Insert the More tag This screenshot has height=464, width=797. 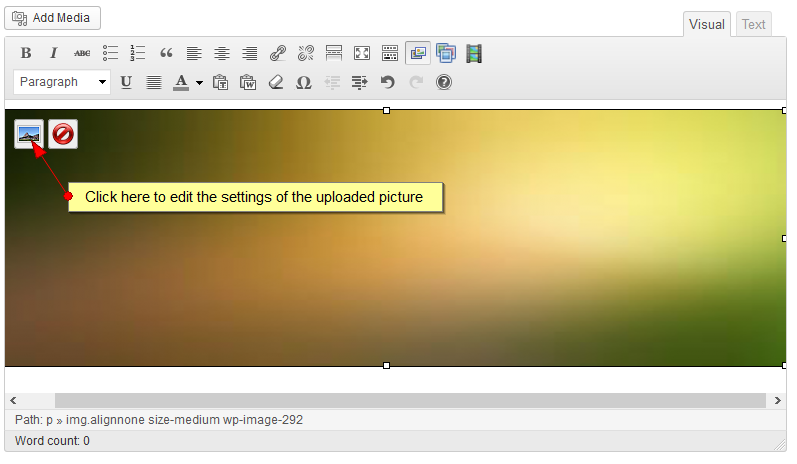333,53
